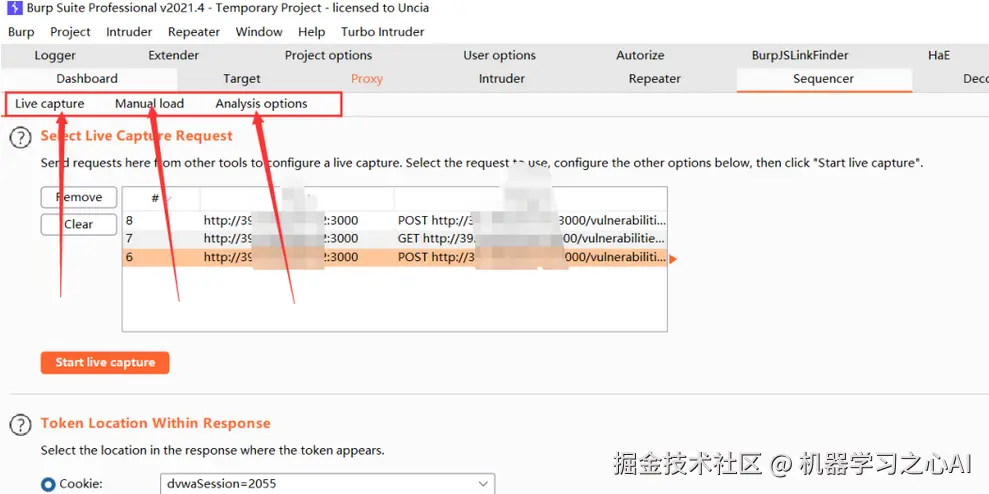989x494 pixels.
Task: Switch to the BurpJSLinkFinder tab
Action: (x=800, y=56)
